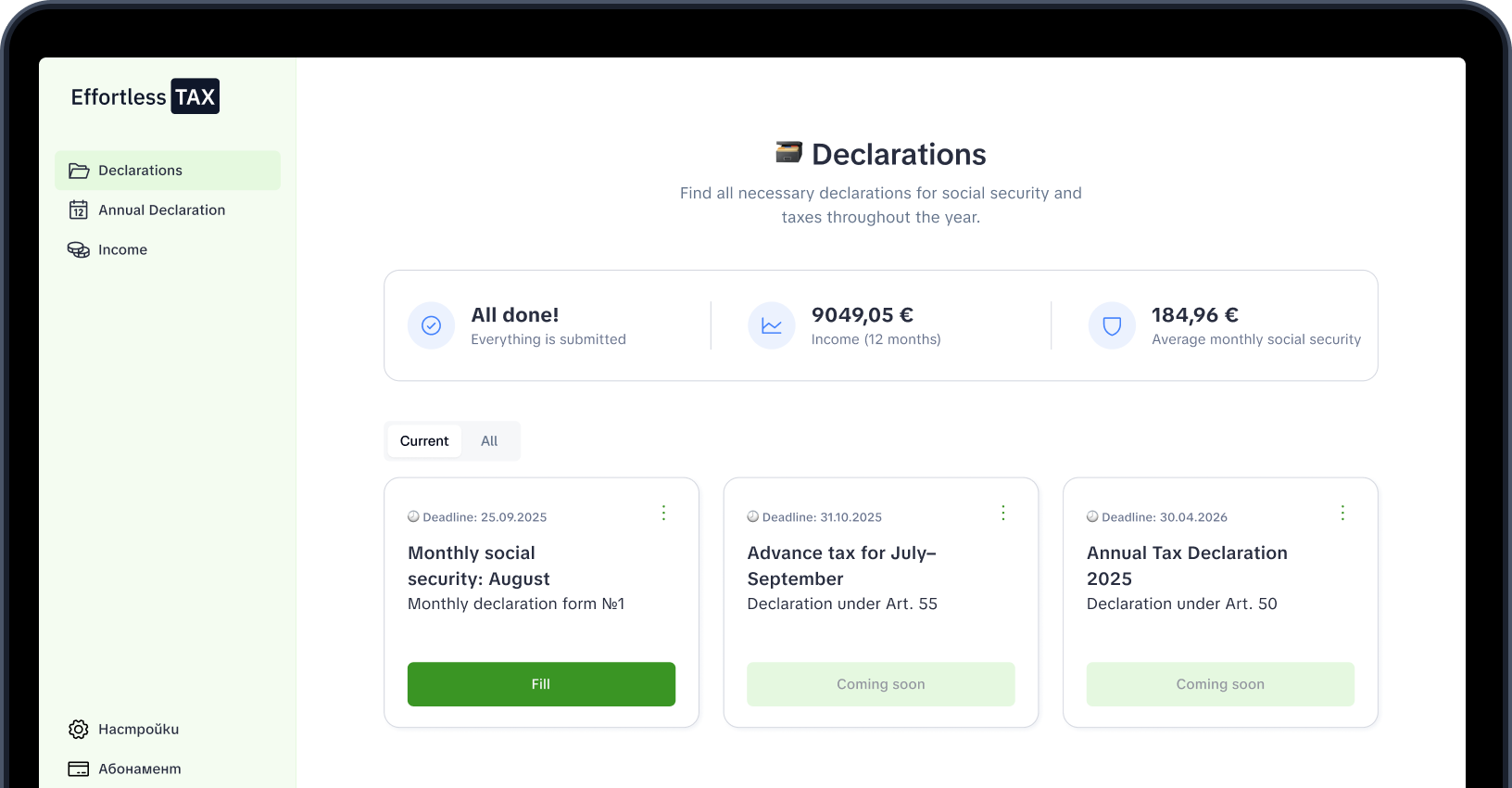The height and width of the screenshot is (788, 1512).
Task: Click the Monthly social security: August title
Action: (478, 566)
